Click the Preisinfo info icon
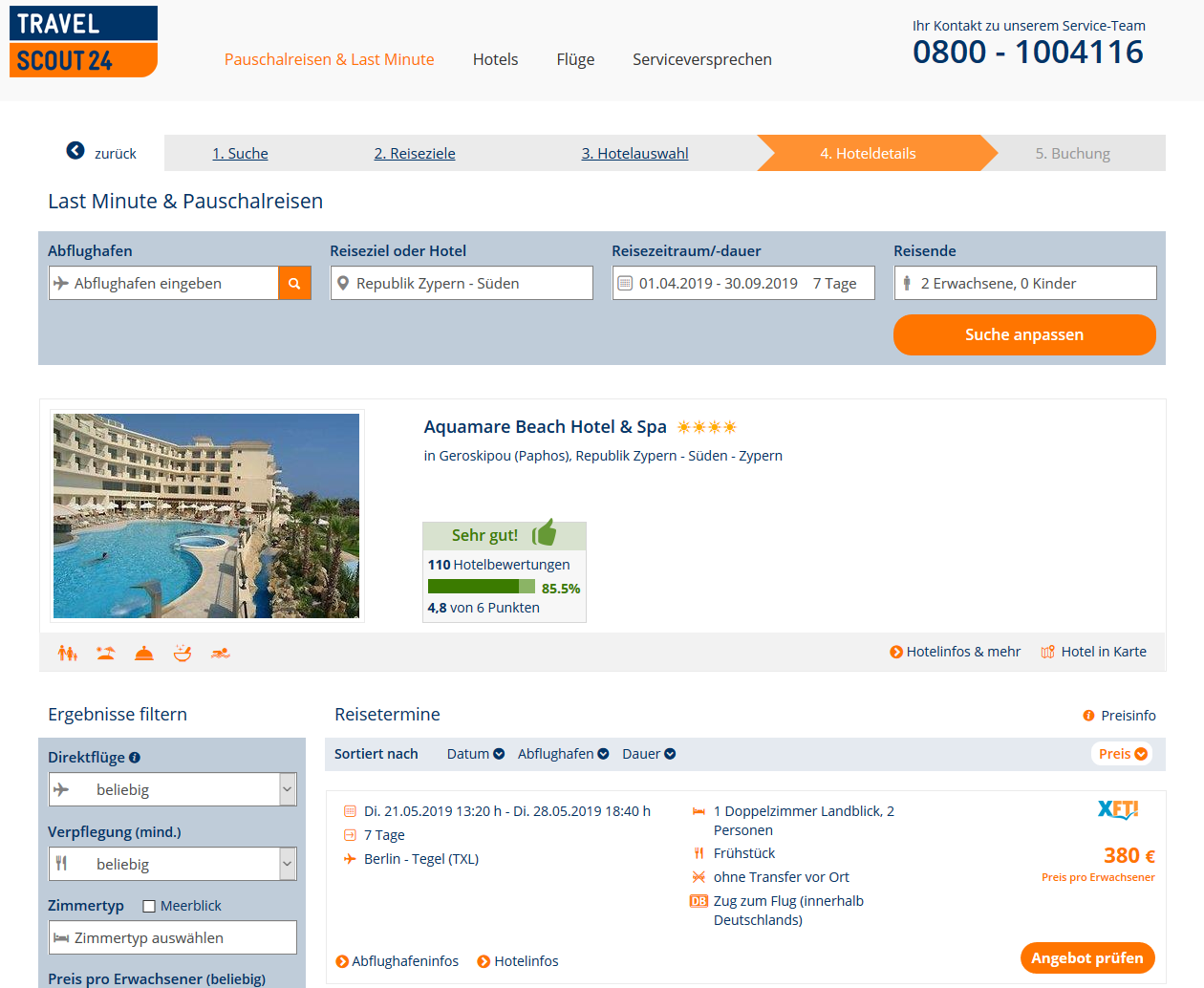 coord(1088,716)
